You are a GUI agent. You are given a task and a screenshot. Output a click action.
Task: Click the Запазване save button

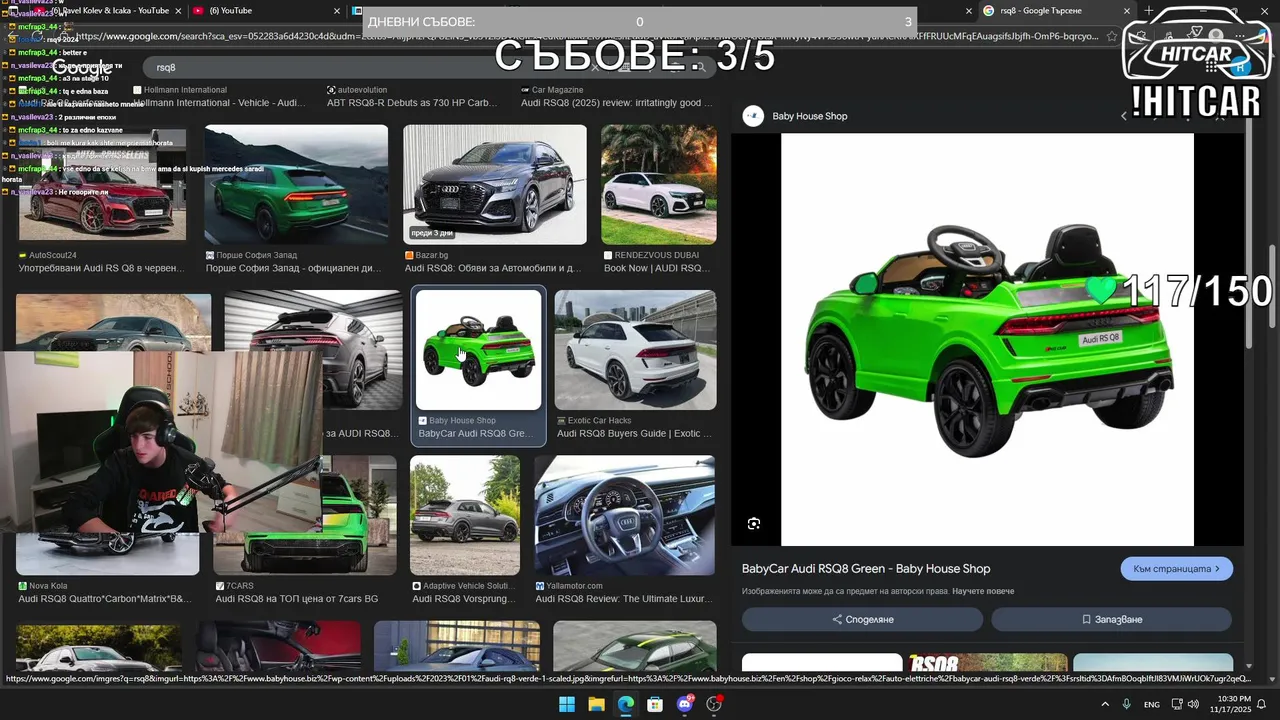1112,619
